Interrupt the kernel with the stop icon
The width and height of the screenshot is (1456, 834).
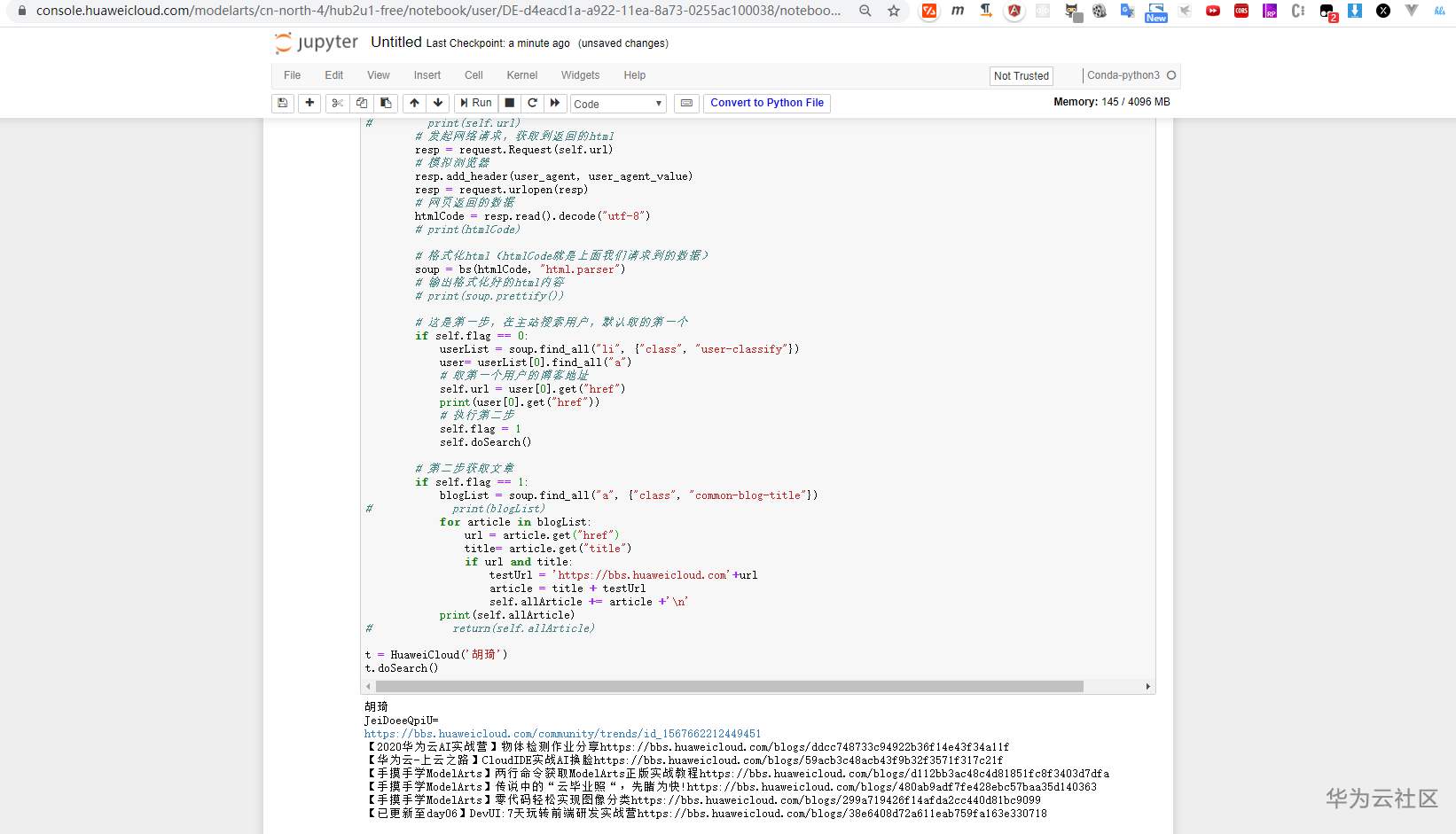click(x=510, y=103)
